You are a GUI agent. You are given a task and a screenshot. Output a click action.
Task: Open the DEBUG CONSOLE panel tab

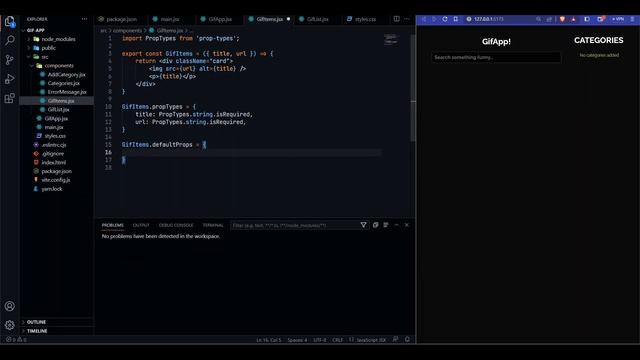pos(176,225)
